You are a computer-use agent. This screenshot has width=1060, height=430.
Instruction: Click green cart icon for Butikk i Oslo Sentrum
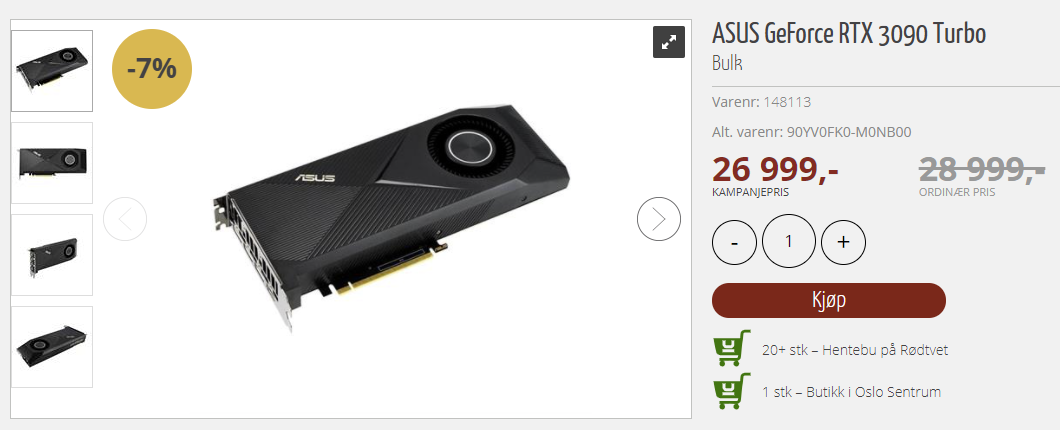[731, 391]
